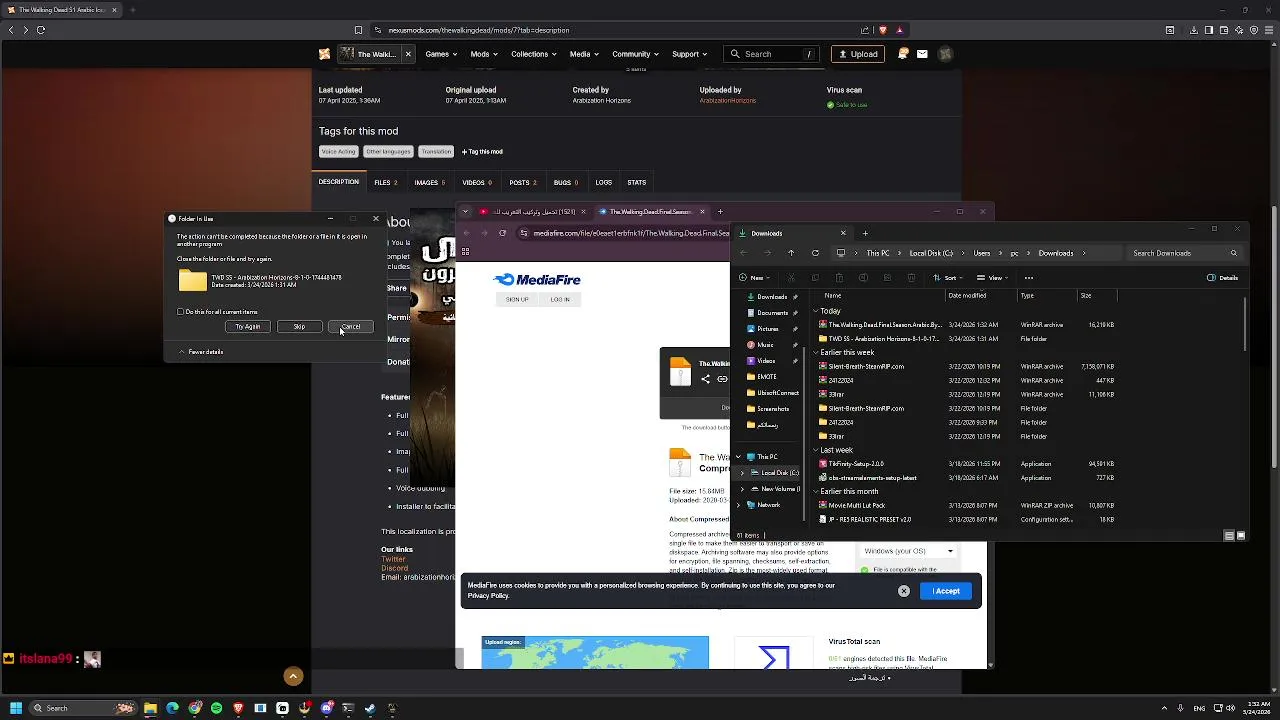Viewport: 1280px width, 720px height.
Task: Open the Support dropdown menu
Action: (689, 54)
